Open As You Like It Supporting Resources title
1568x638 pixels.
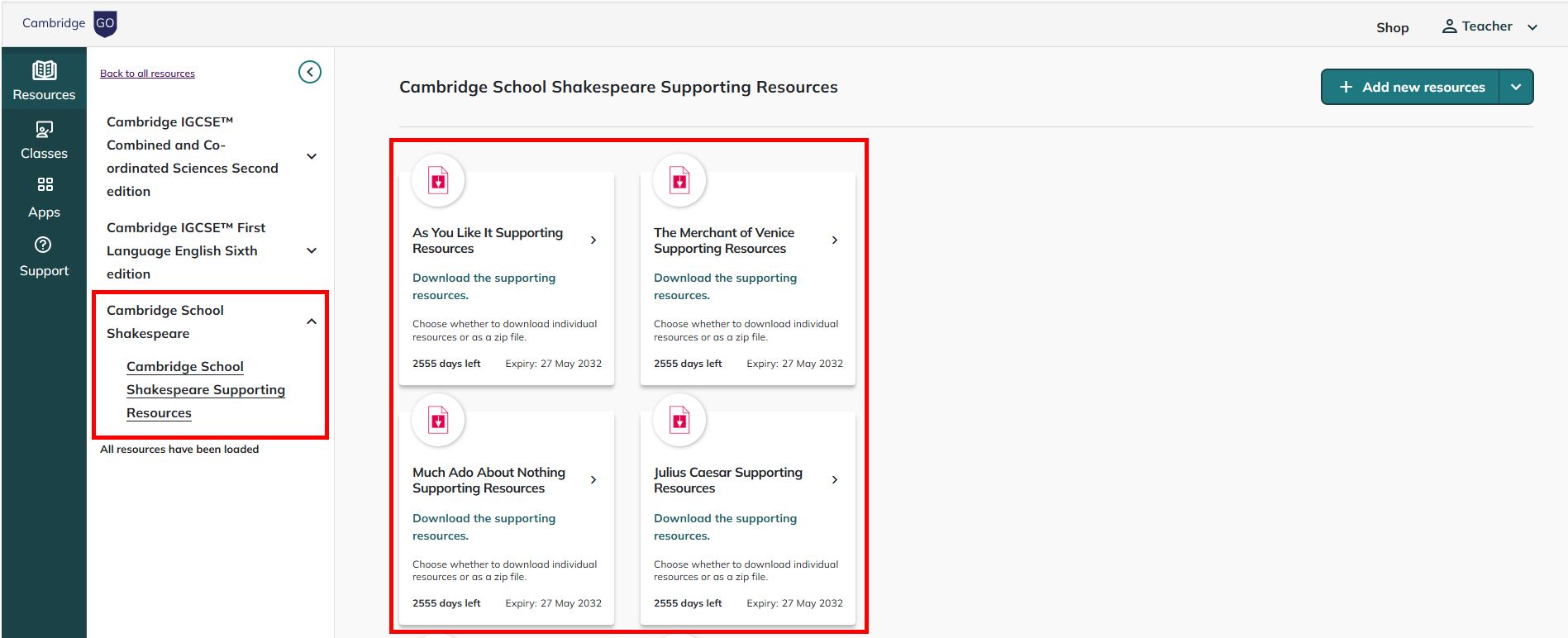pos(488,240)
